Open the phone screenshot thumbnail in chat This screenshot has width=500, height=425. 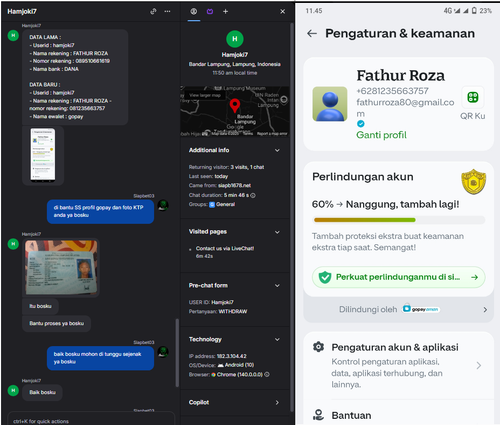coord(43,155)
